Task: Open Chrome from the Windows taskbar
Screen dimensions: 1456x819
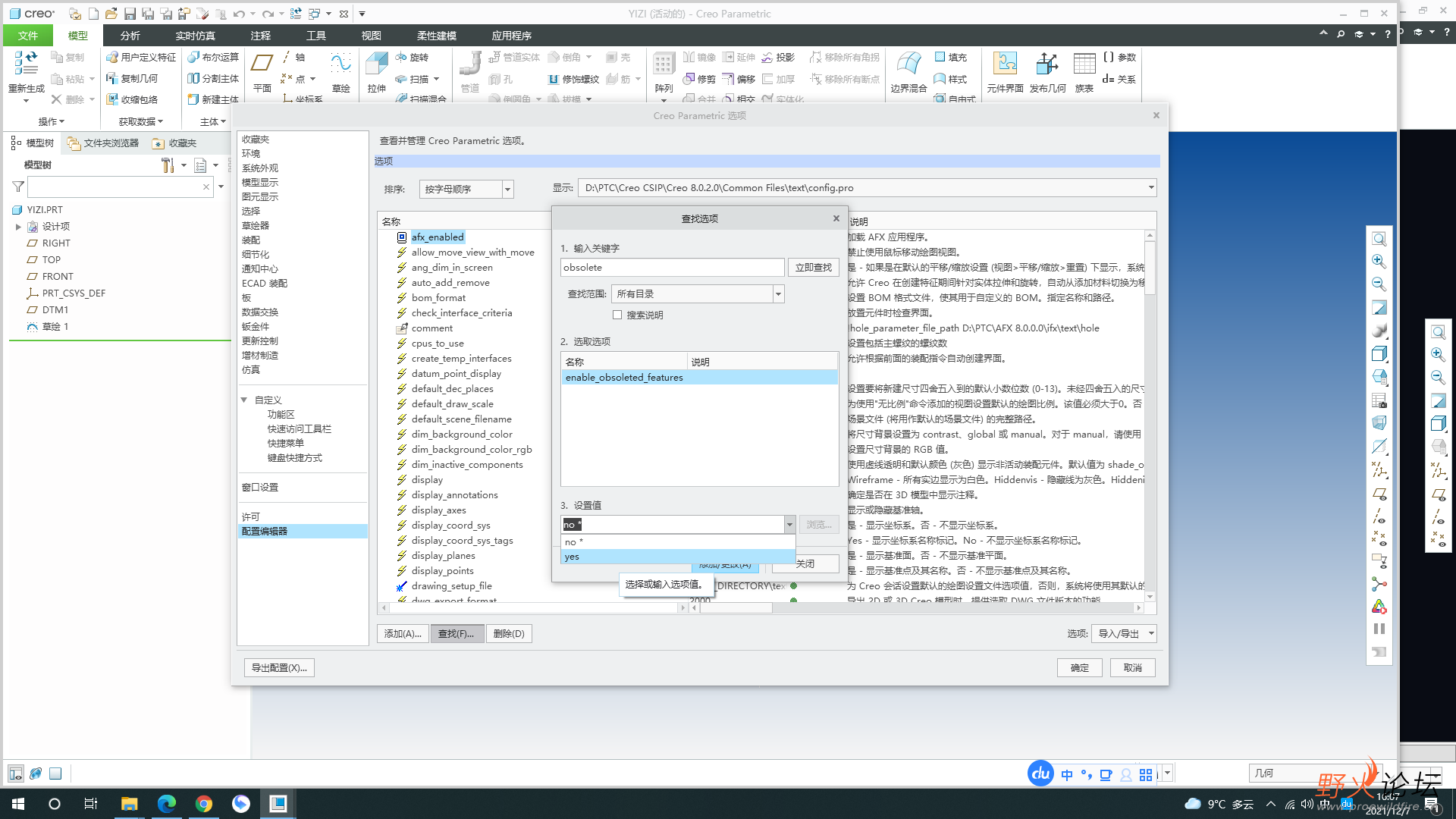Action: (x=204, y=804)
